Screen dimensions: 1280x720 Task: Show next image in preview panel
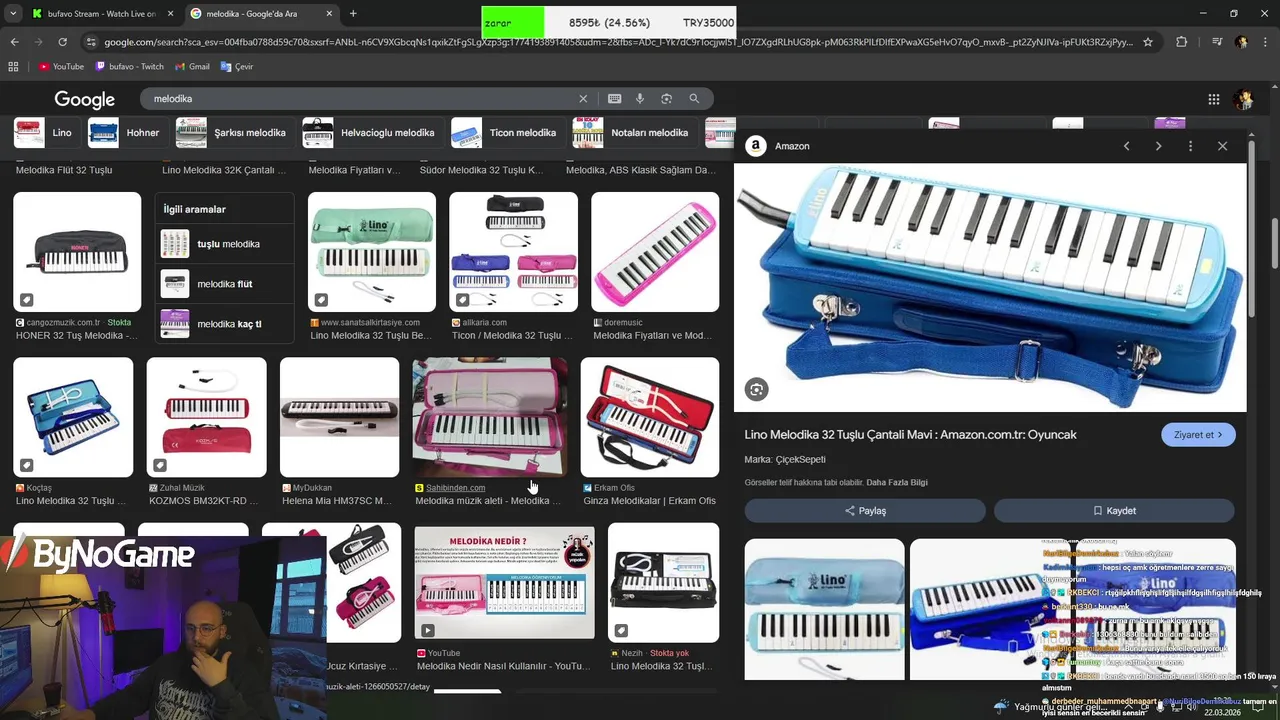(x=1158, y=146)
